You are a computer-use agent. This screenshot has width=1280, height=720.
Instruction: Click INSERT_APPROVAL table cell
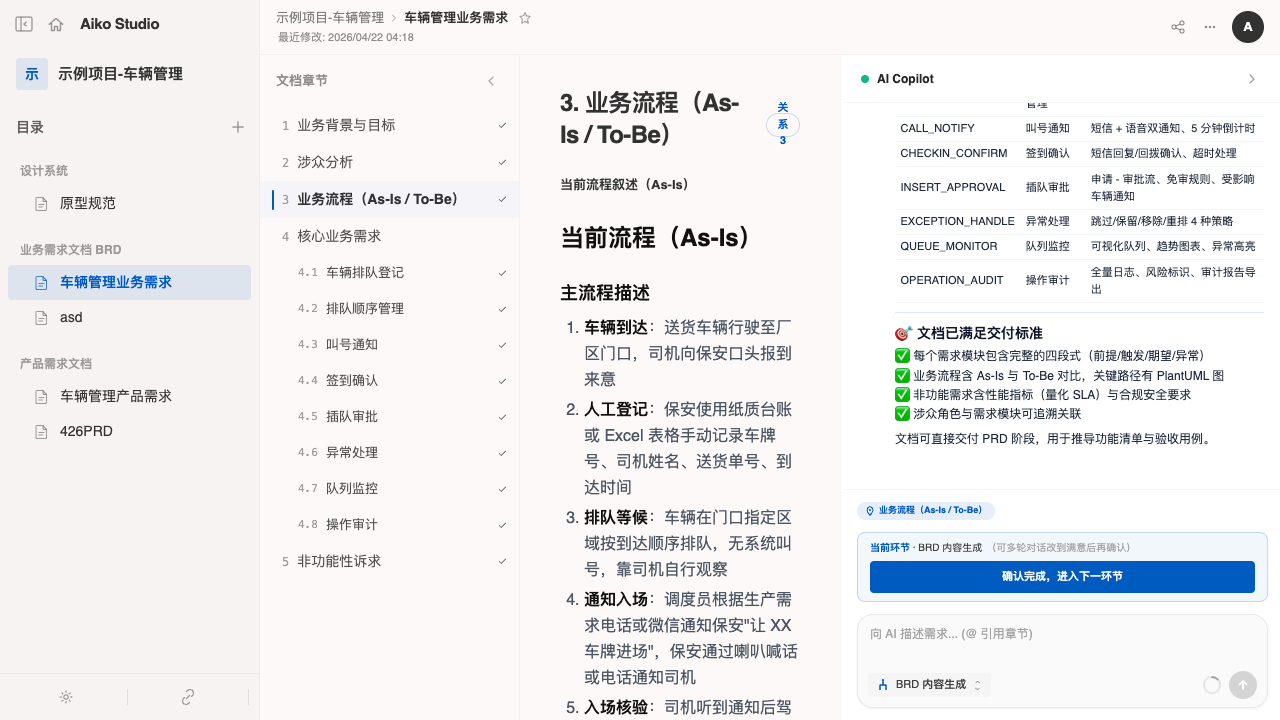click(953, 188)
